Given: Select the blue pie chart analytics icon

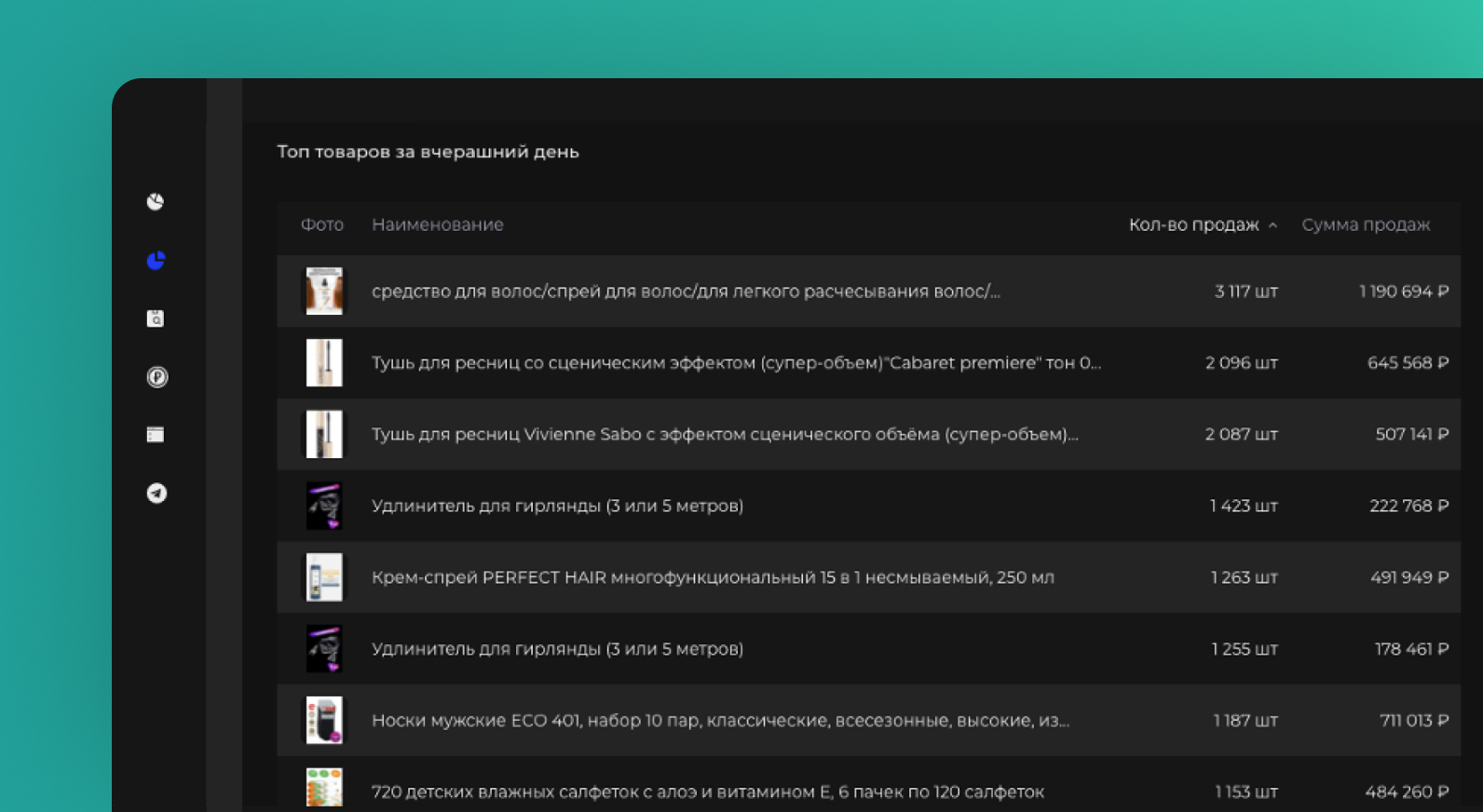Looking at the screenshot, I should click(156, 261).
